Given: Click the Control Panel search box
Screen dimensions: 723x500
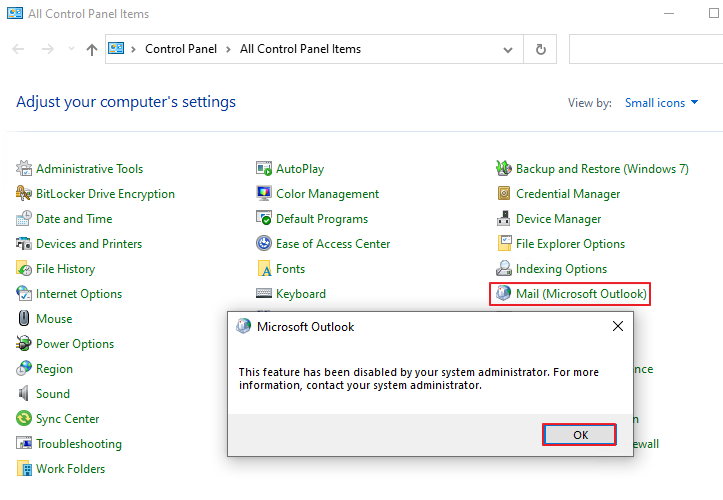Looking at the screenshot, I should 646,49.
